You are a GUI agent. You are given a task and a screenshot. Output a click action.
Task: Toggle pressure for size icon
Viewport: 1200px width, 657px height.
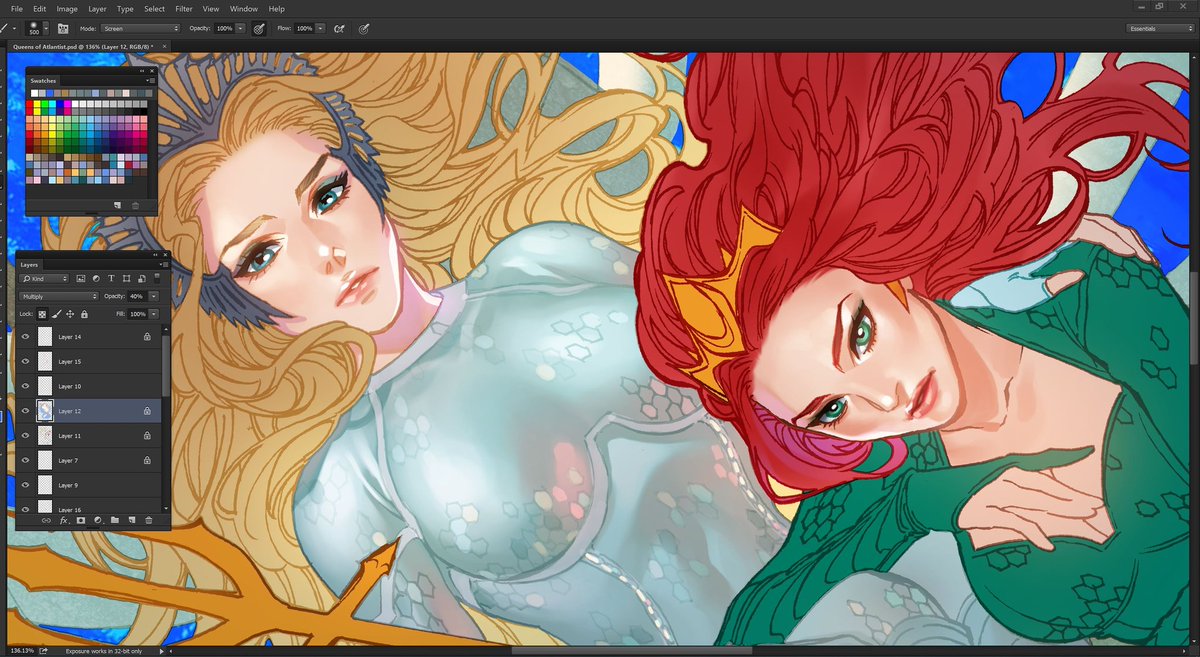(364, 29)
